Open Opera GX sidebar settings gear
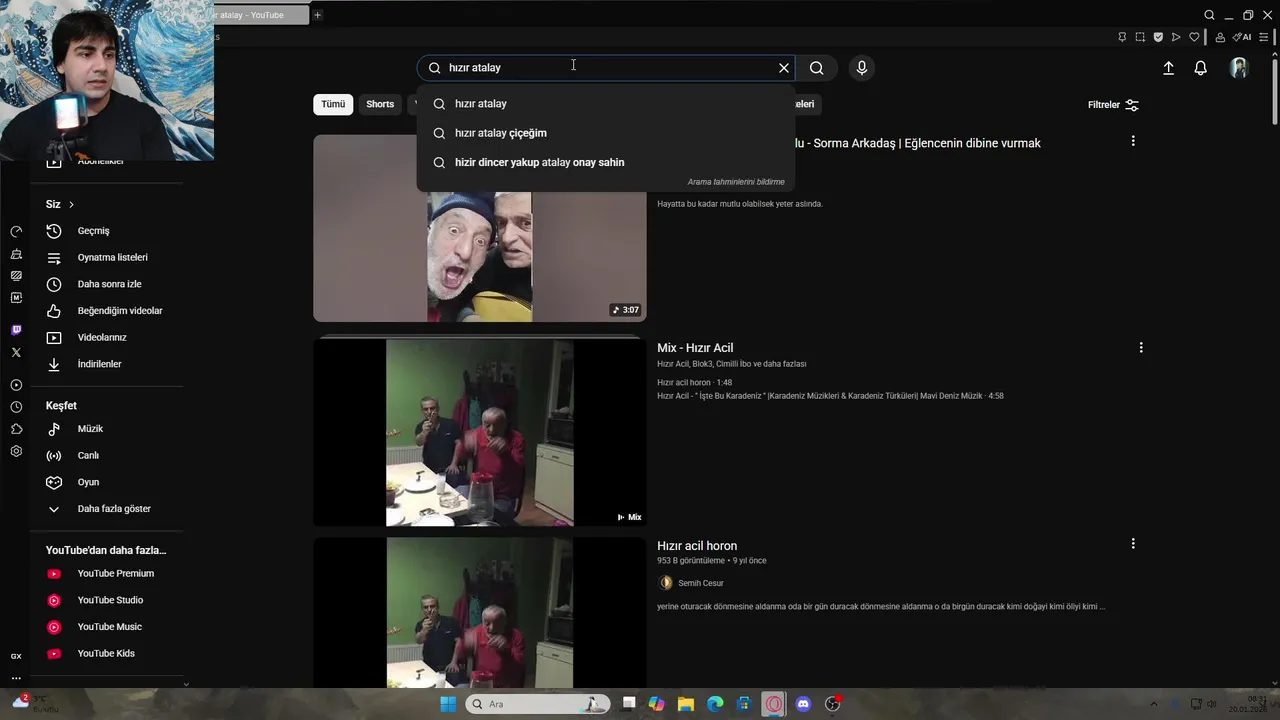The height and width of the screenshot is (720, 1280). point(16,451)
